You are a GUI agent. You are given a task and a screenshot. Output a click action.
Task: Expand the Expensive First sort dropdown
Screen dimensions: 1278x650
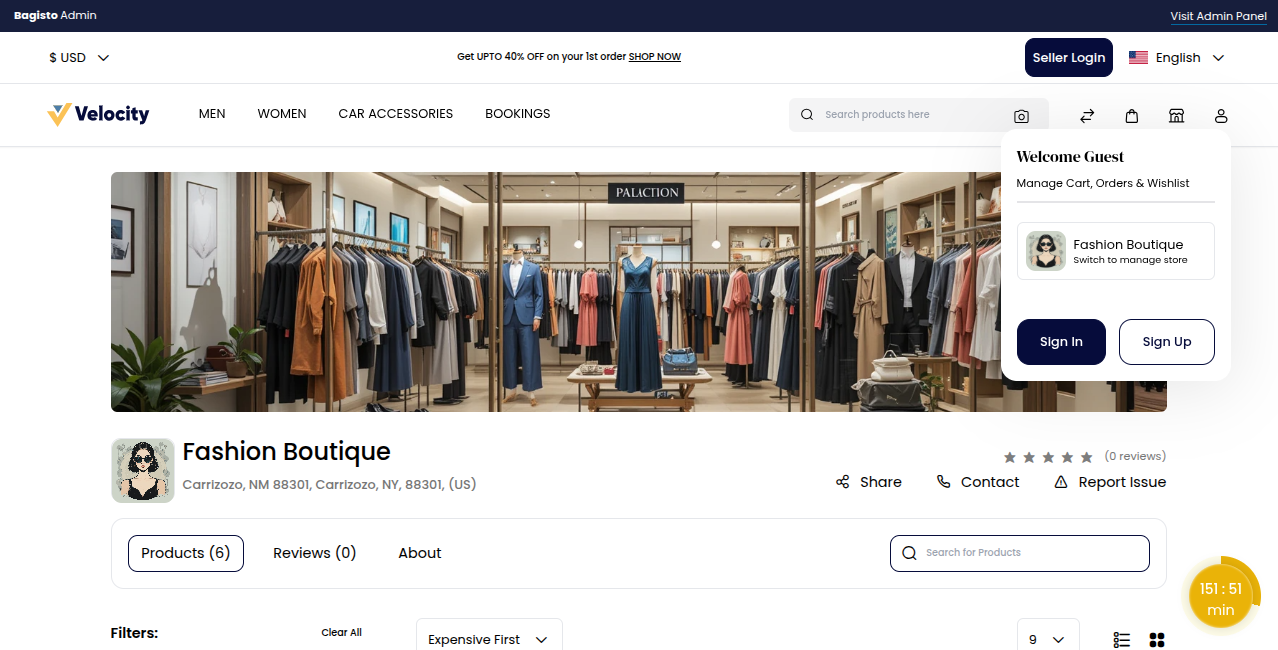(489, 638)
